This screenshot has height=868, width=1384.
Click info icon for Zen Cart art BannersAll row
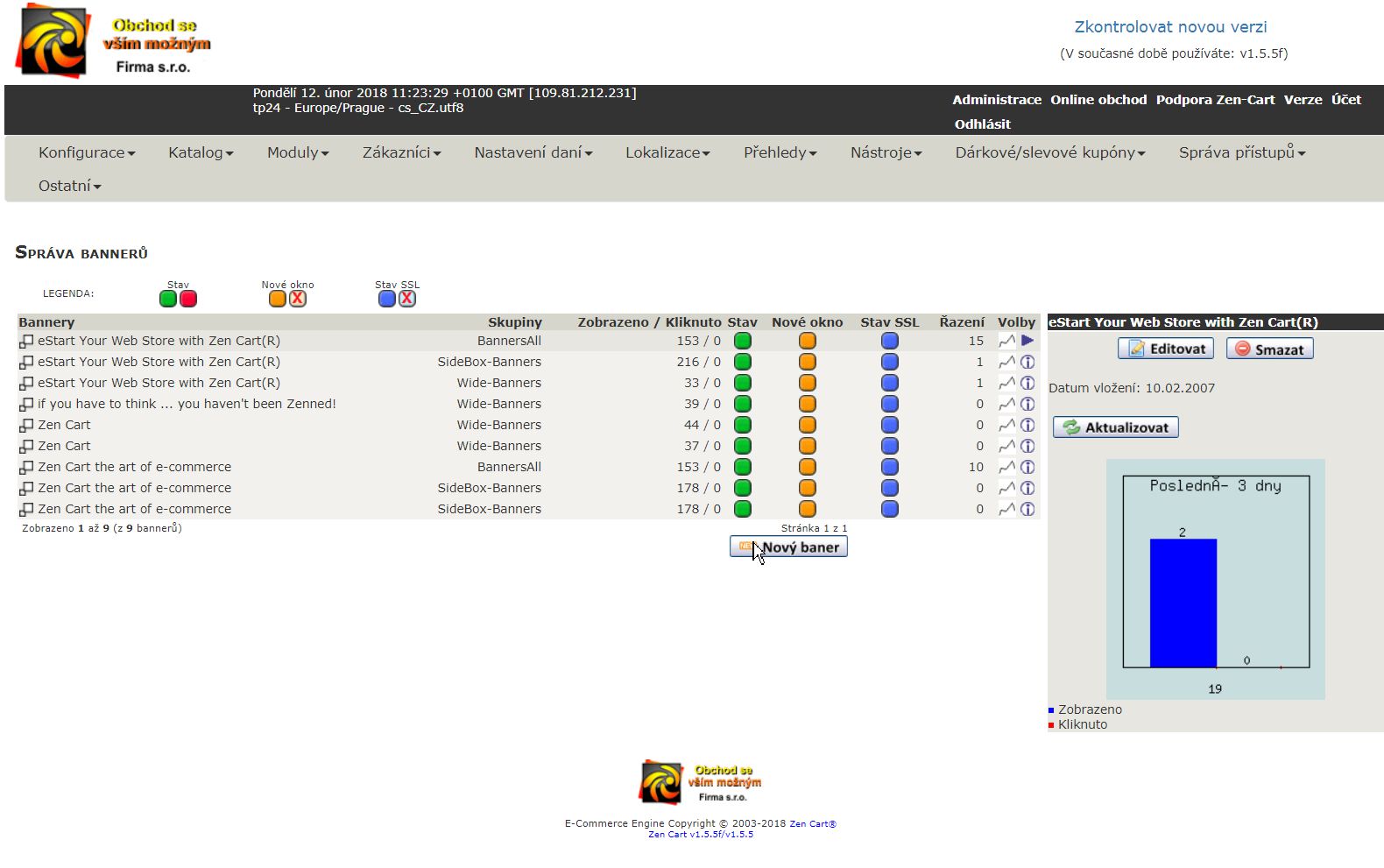click(1027, 467)
